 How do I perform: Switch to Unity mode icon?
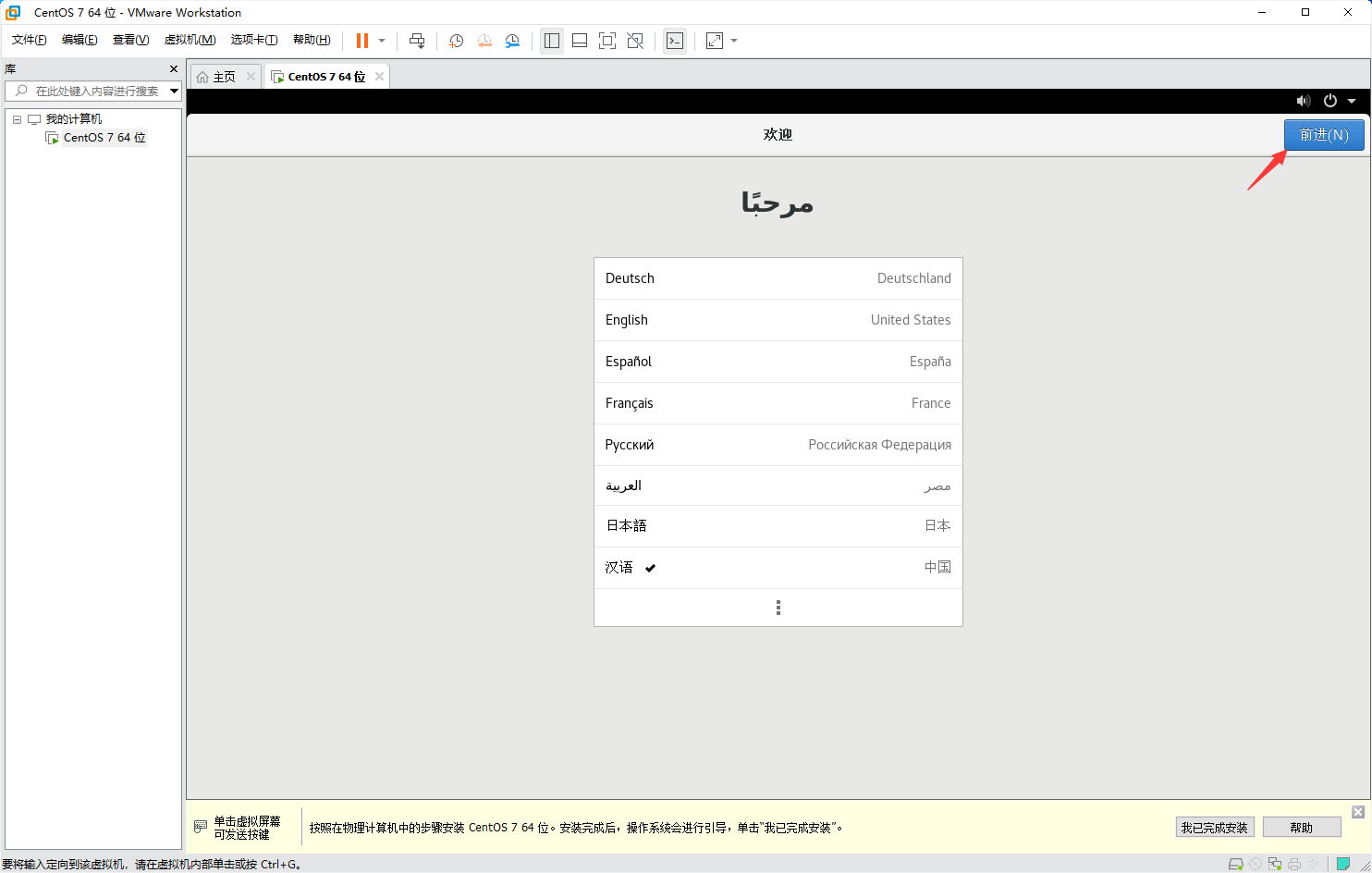[x=635, y=41]
